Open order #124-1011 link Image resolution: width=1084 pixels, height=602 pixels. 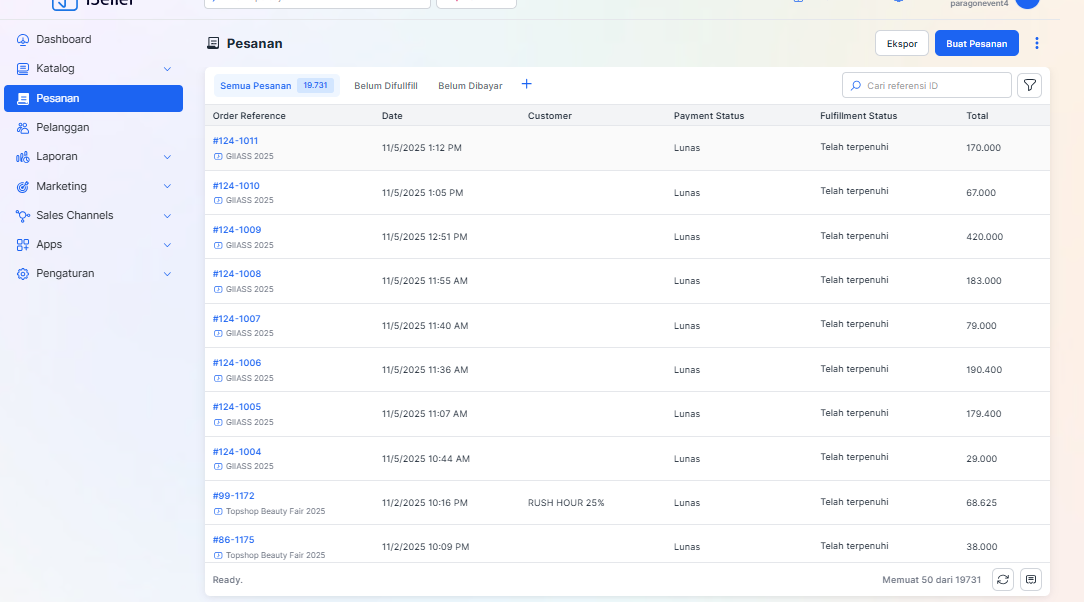point(235,141)
